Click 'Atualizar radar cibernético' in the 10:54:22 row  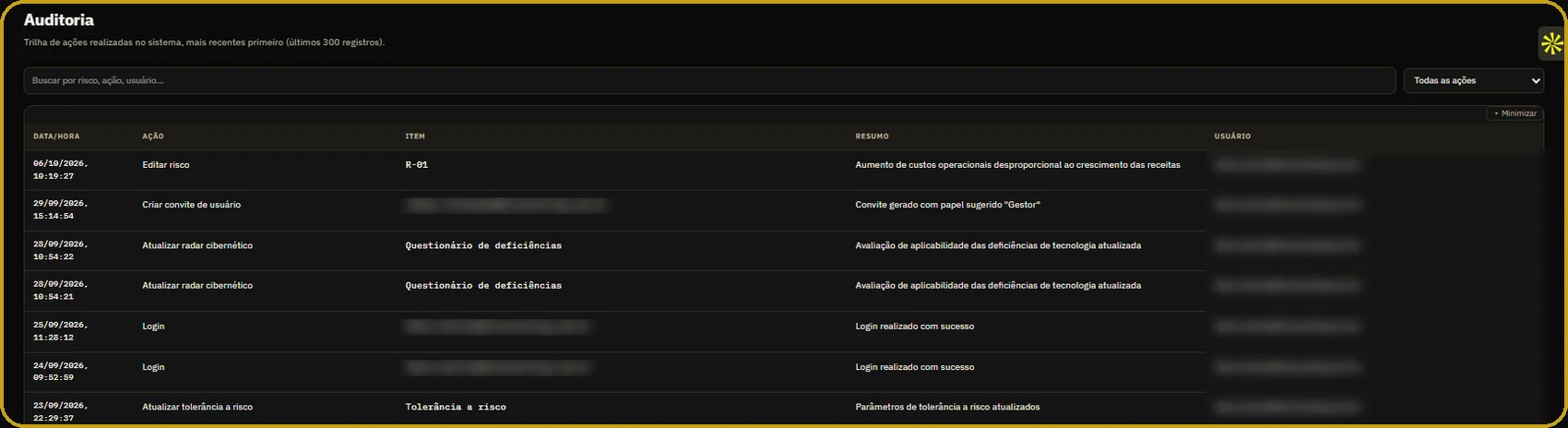(x=197, y=245)
